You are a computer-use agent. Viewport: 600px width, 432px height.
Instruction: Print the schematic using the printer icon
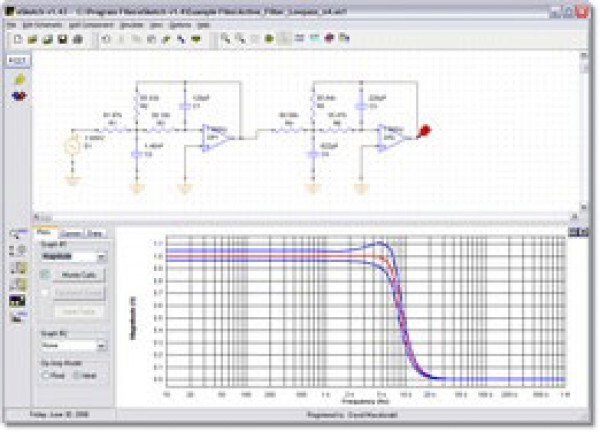coord(78,39)
